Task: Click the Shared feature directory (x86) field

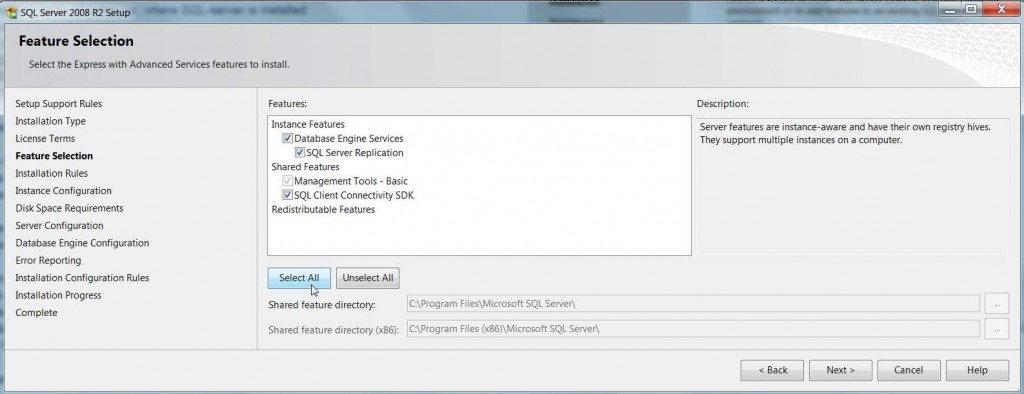Action: click(x=693, y=329)
